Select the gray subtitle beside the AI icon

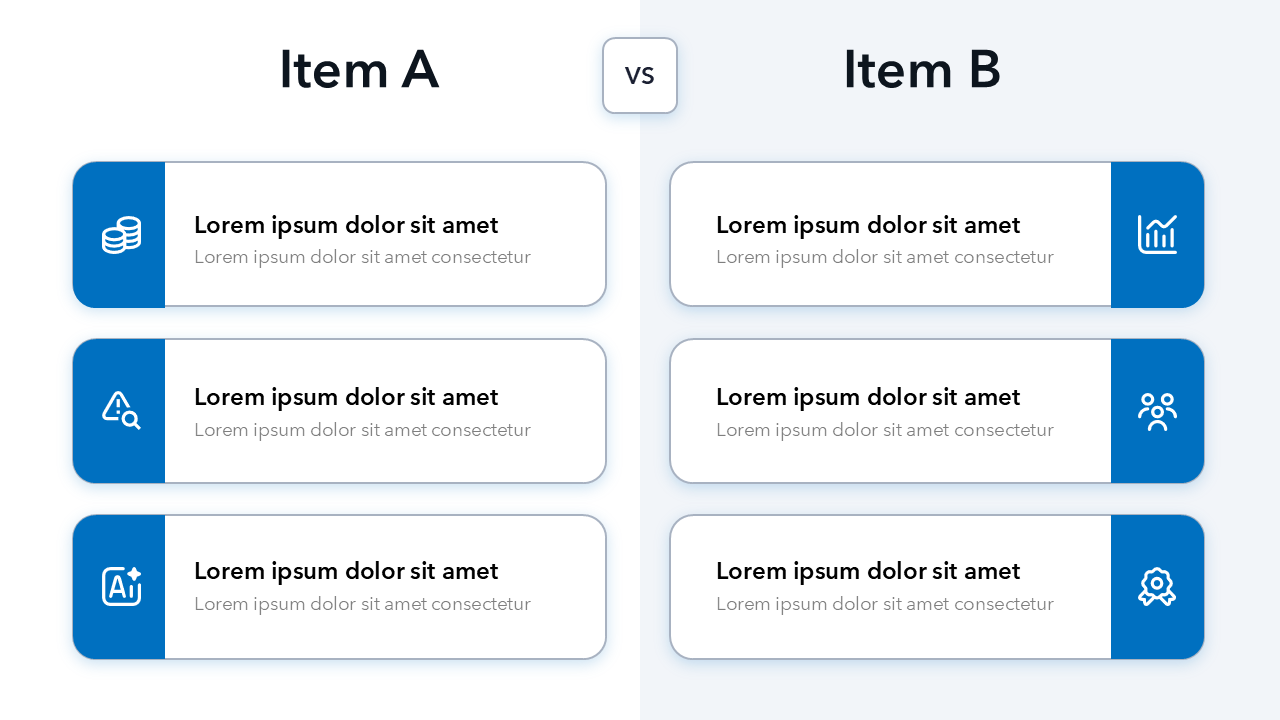click(362, 604)
